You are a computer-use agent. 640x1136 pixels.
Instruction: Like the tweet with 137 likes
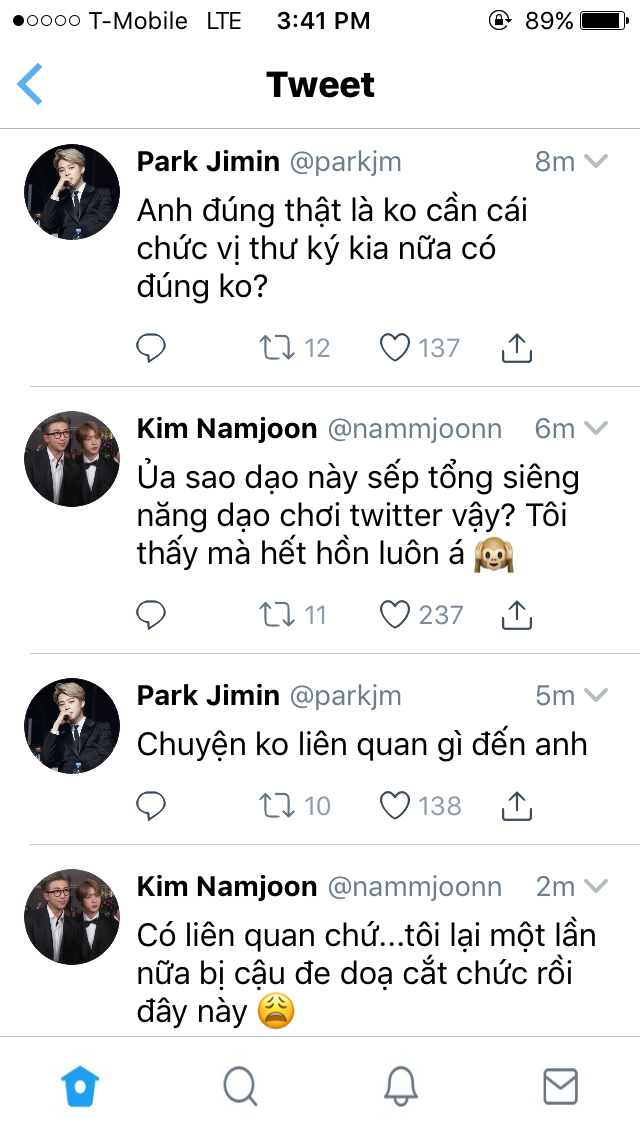point(396,348)
